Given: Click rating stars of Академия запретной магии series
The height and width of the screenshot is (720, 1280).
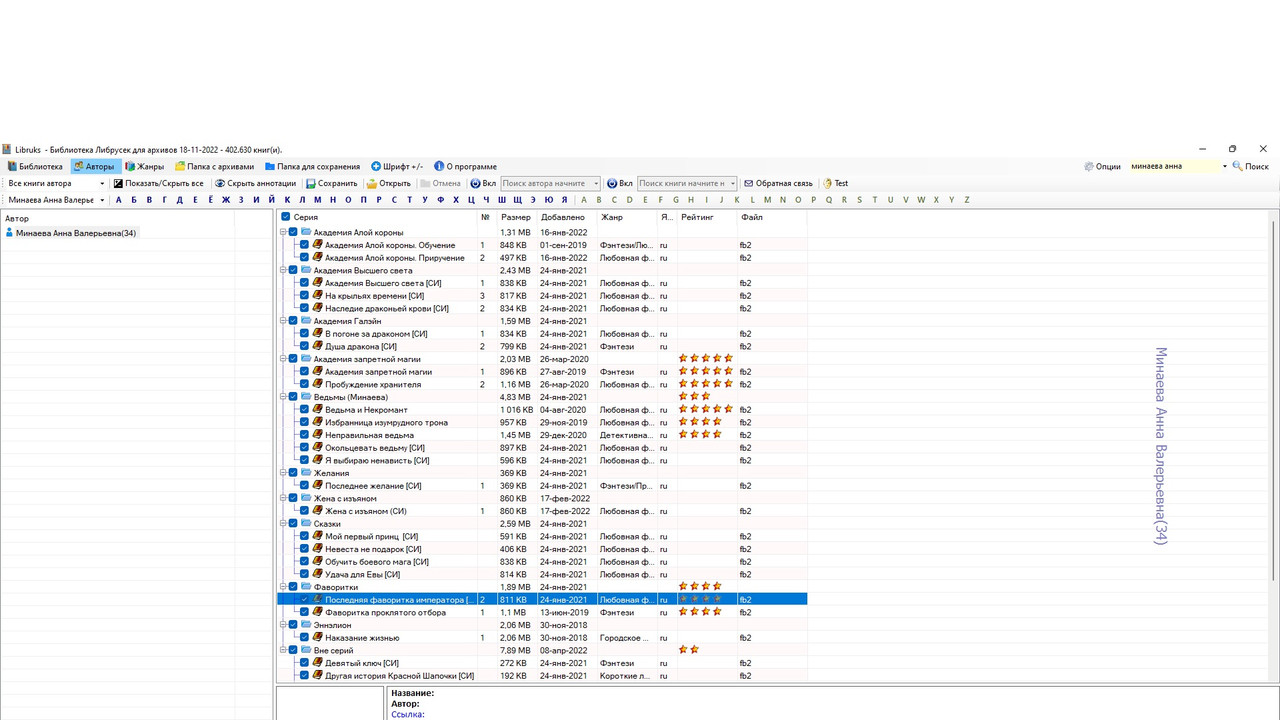Looking at the screenshot, I should [706, 358].
